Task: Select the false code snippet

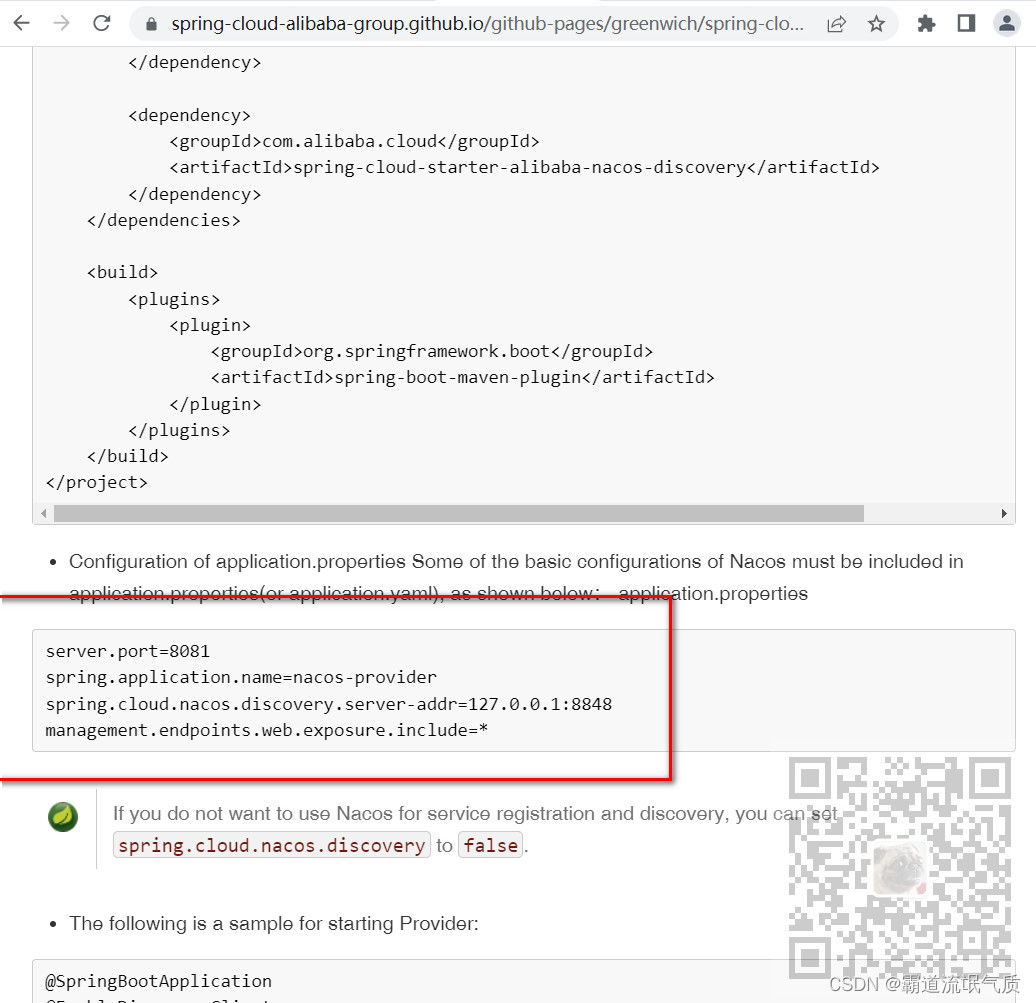Action: click(x=490, y=845)
